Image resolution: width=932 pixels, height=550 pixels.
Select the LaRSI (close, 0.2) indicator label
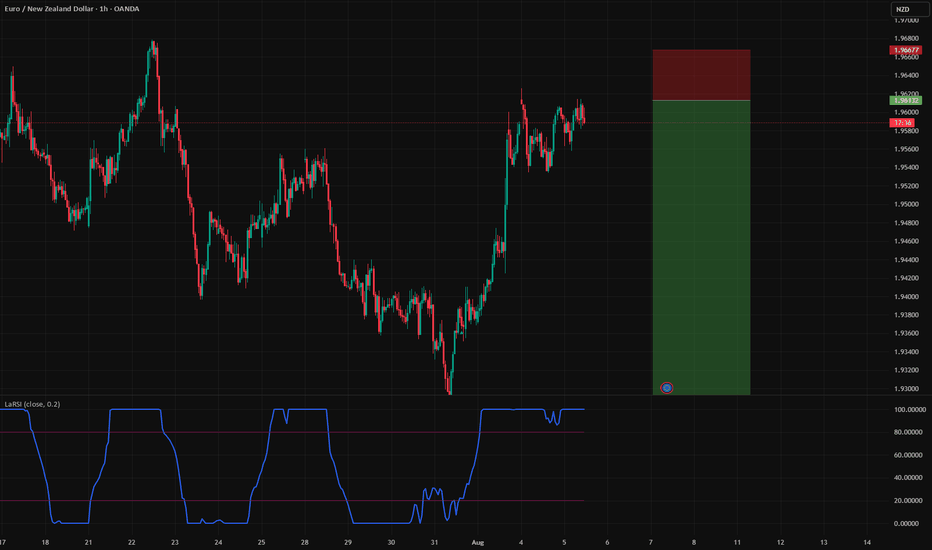pyautogui.click(x=32, y=404)
